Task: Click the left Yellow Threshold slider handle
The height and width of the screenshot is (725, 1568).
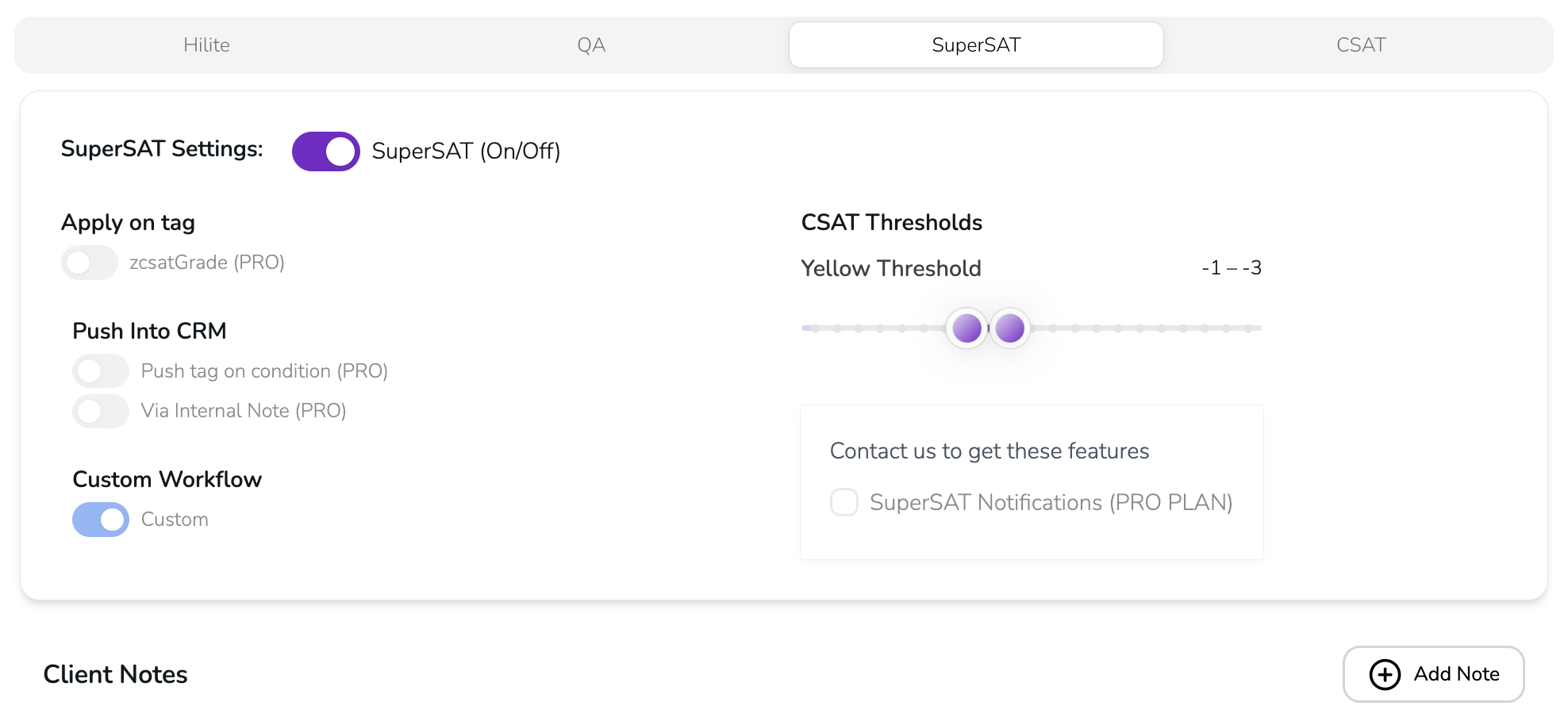Action: coord(967,328)
